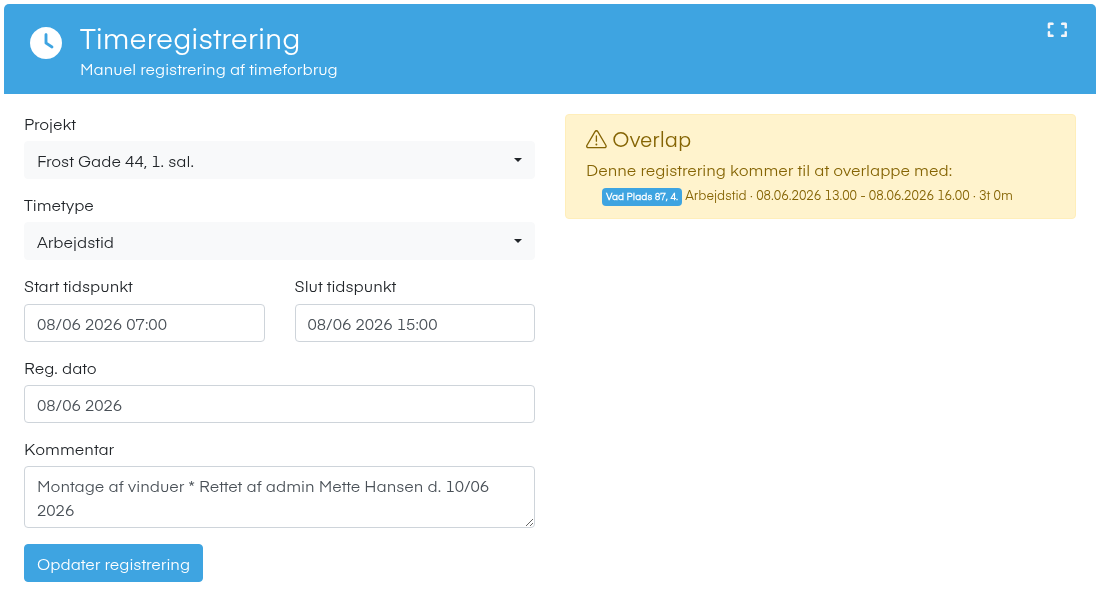The image size is (1100, 606).
Task: Toggle fullscreen with the expand icon
Action: 1057,29
